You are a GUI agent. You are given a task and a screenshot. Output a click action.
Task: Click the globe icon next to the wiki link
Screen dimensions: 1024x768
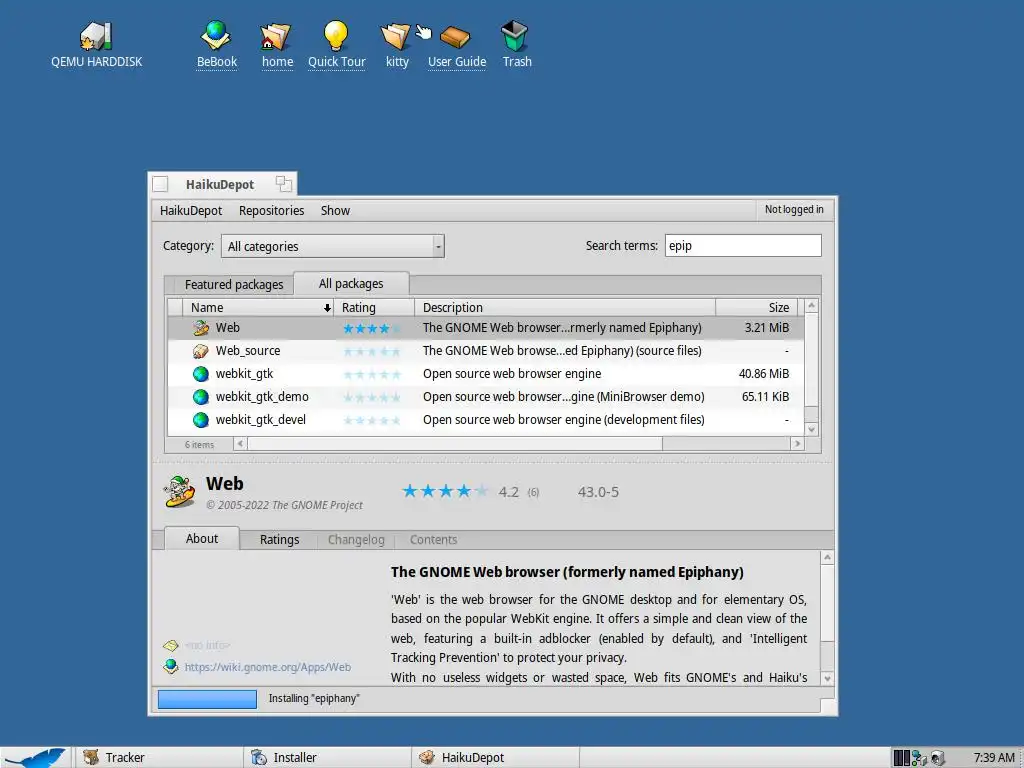(x=171, y=666)
